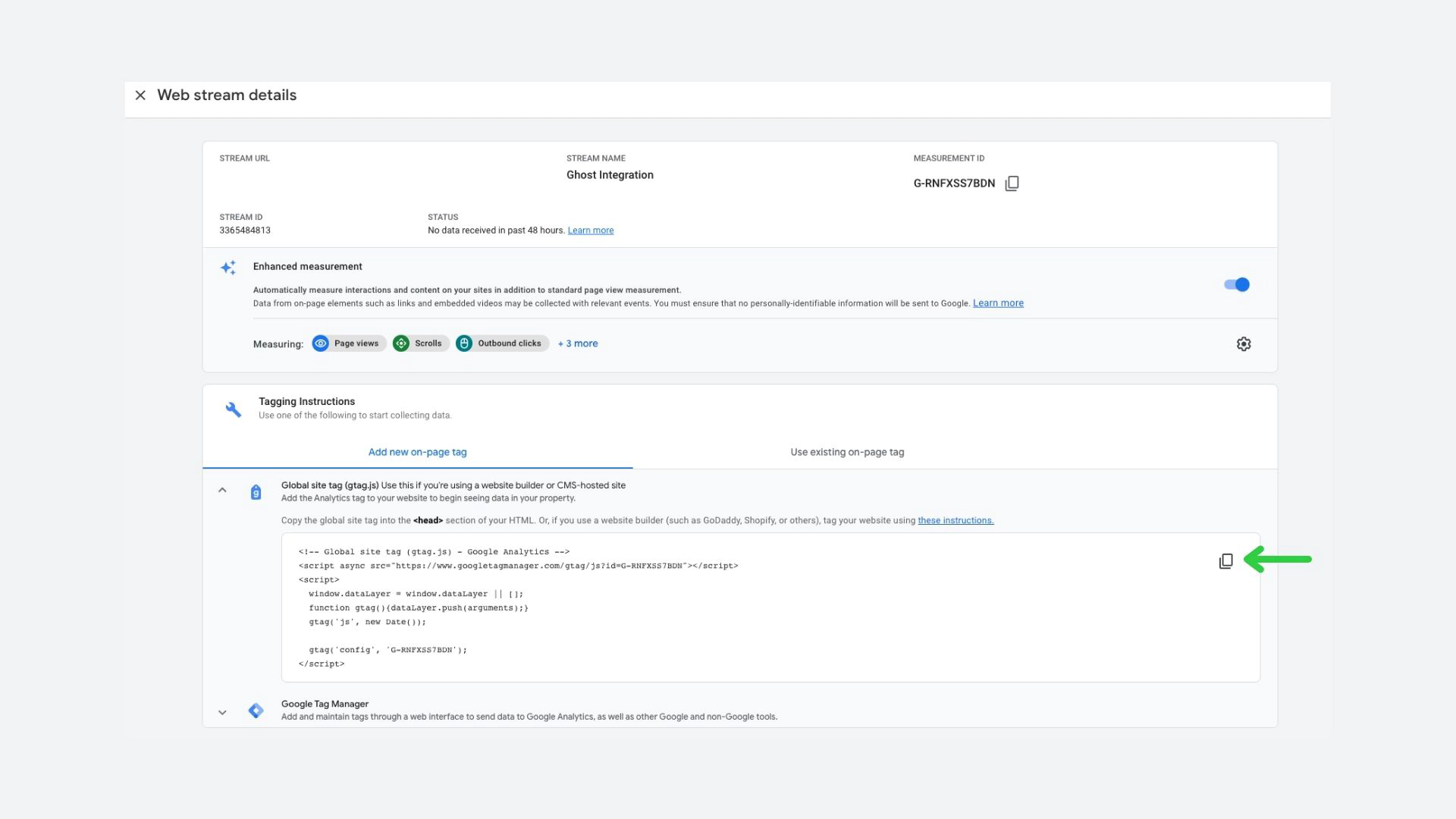The width and height of the screenshot is (1456, 819).
Task: Click the Tagging Instructions wrench icon
Action: [234, 409]
